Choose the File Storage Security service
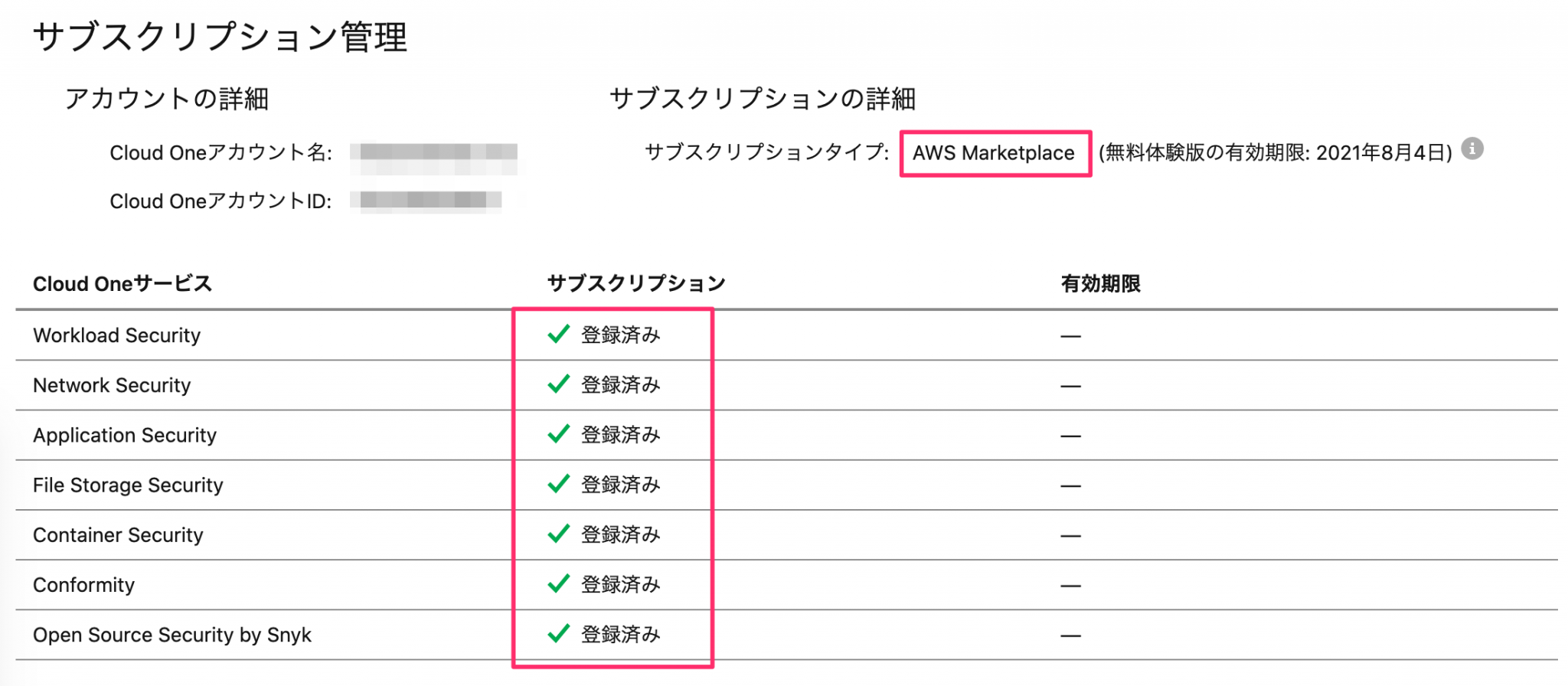The height and width of the screenshot is (686, 1568). tap(128, 485)
